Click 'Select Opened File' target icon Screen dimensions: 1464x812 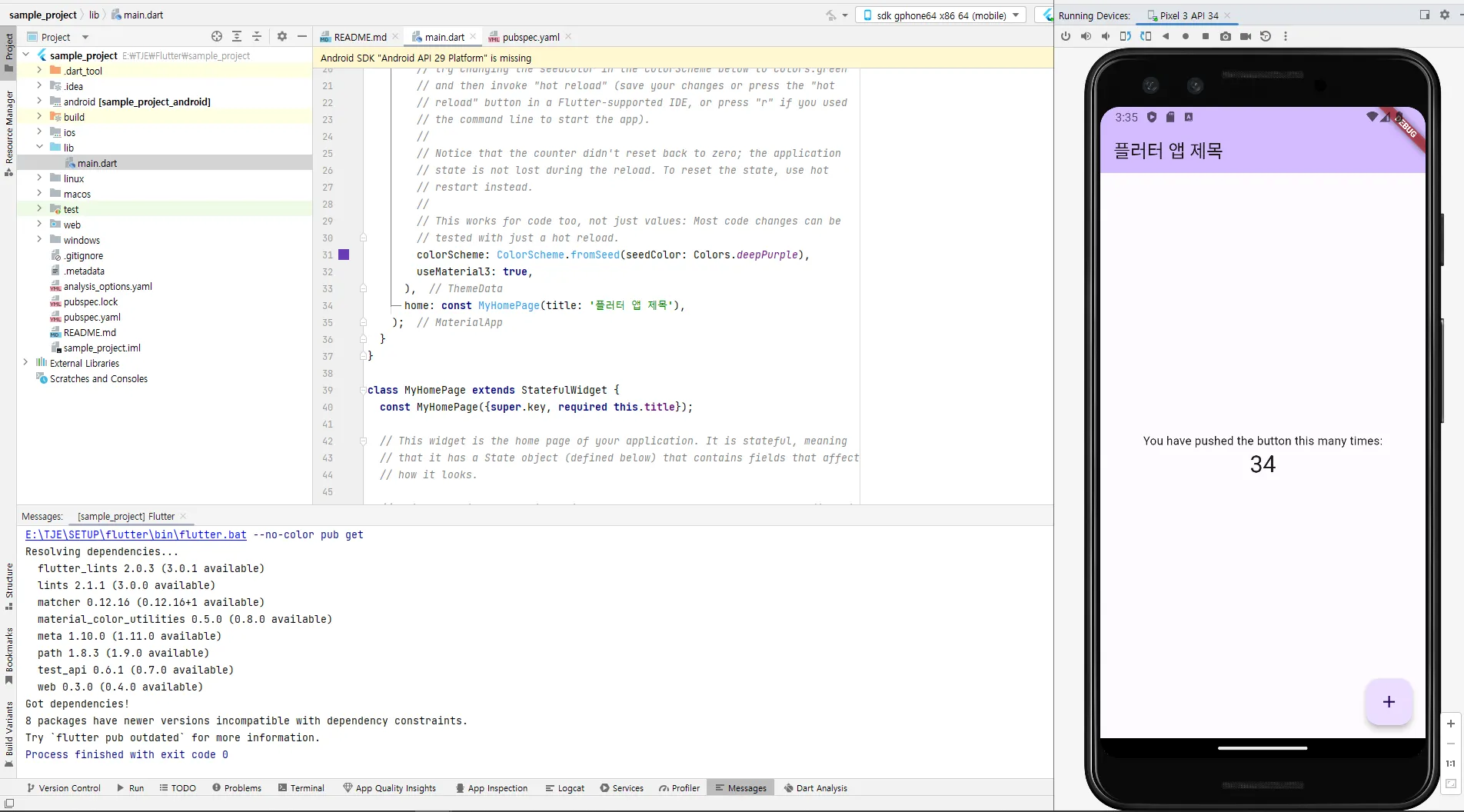[x=217, y=37]
